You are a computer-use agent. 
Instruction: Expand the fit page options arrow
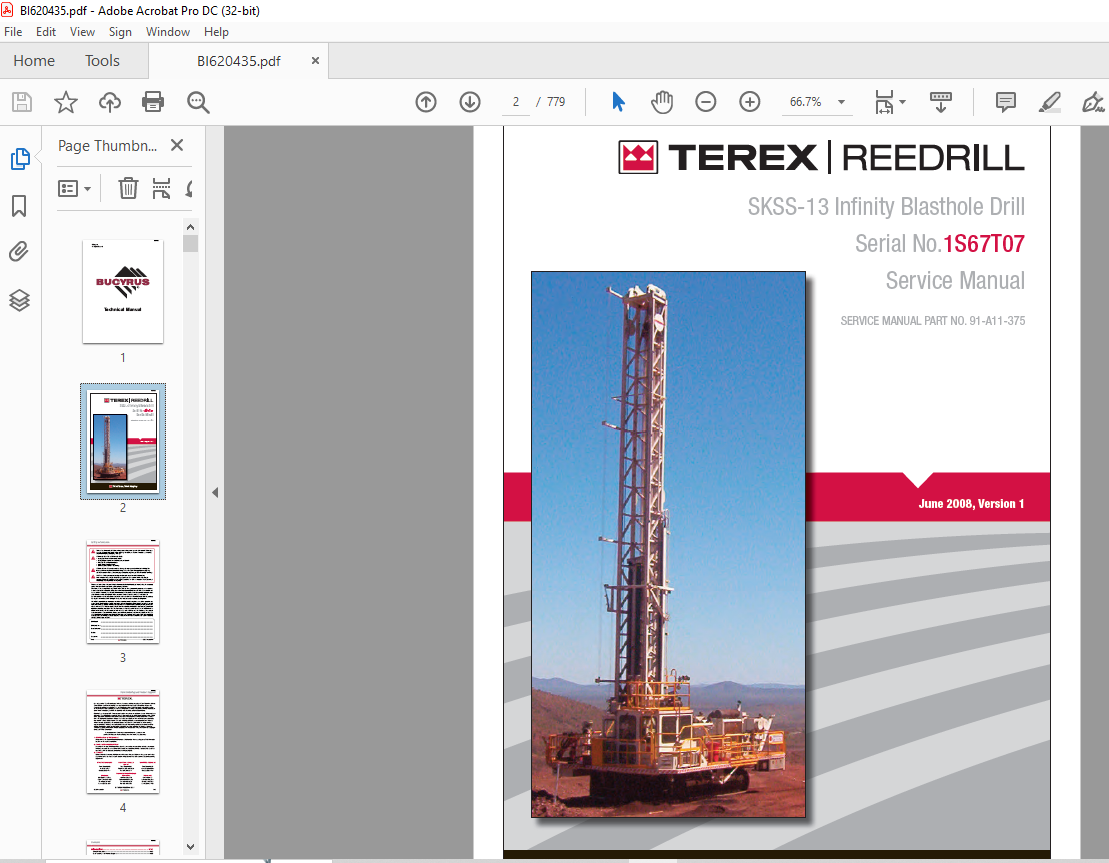click(902, 102)
